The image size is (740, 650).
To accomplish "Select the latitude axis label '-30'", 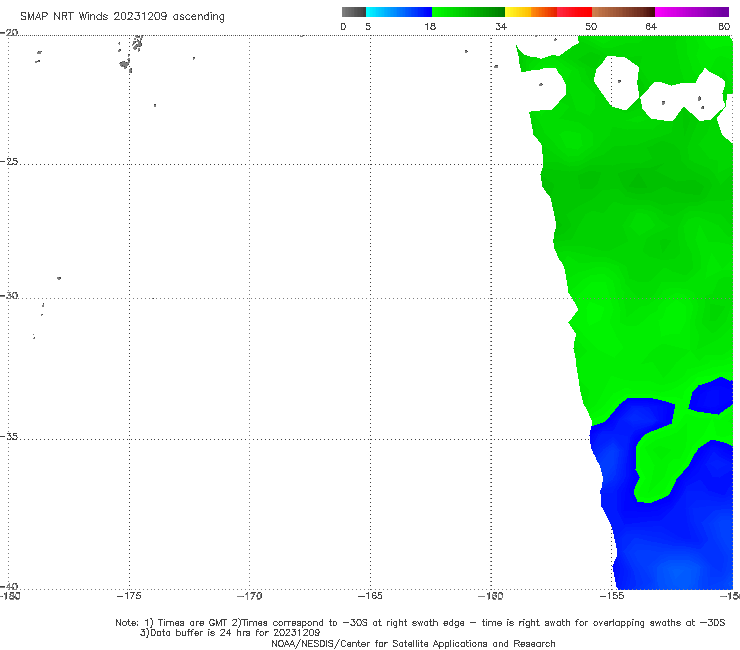I will pos(9,296).
